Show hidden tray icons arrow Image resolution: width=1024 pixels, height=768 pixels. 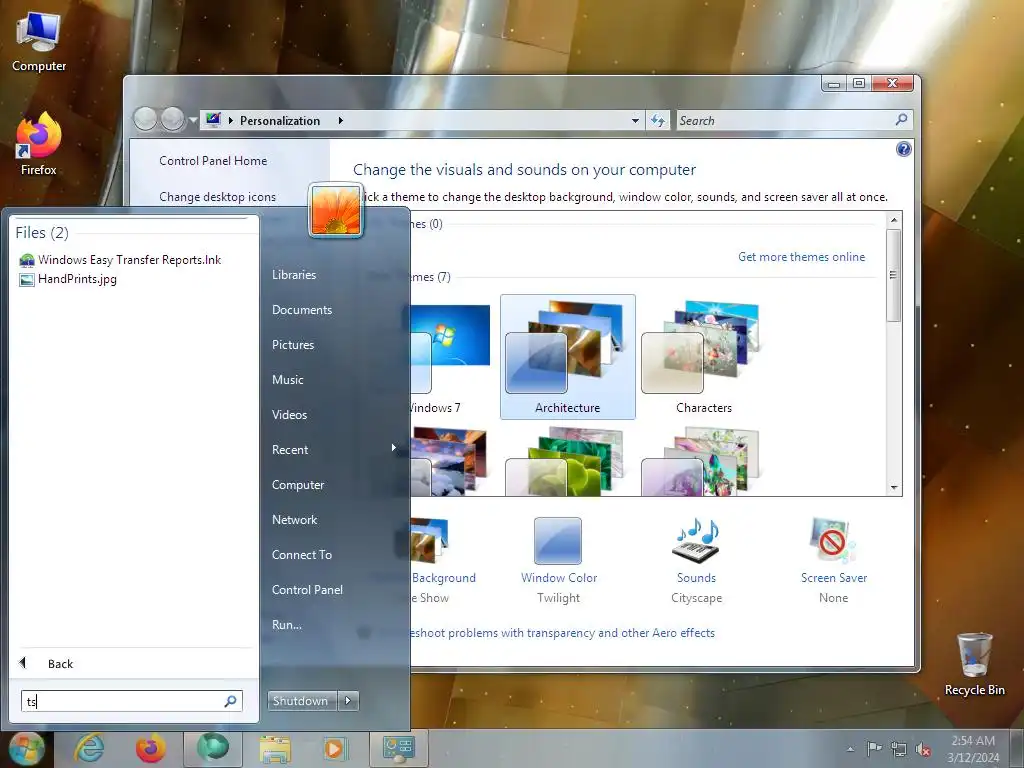click(850, 749)
